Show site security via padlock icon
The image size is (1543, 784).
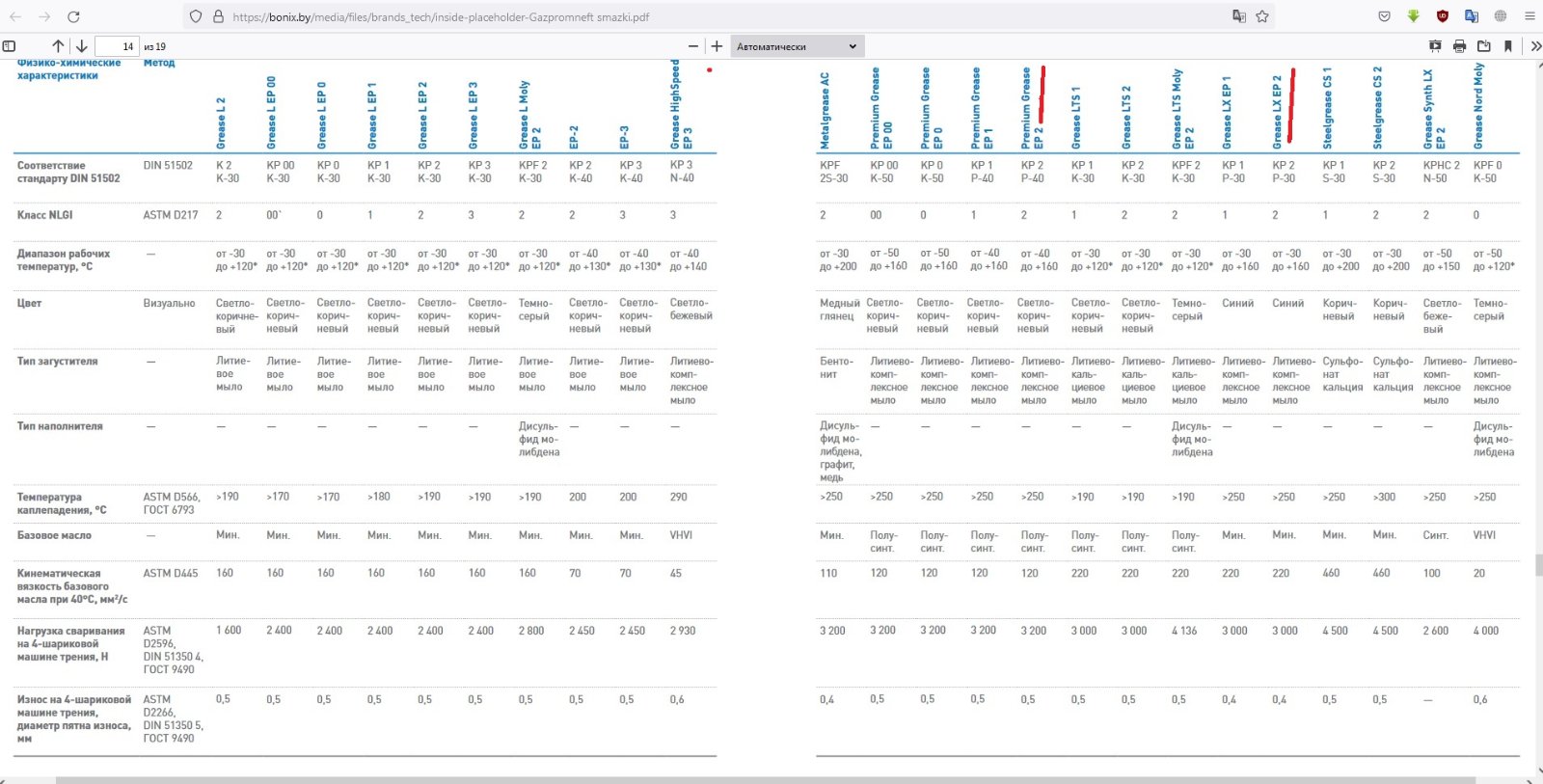point(218,16)
